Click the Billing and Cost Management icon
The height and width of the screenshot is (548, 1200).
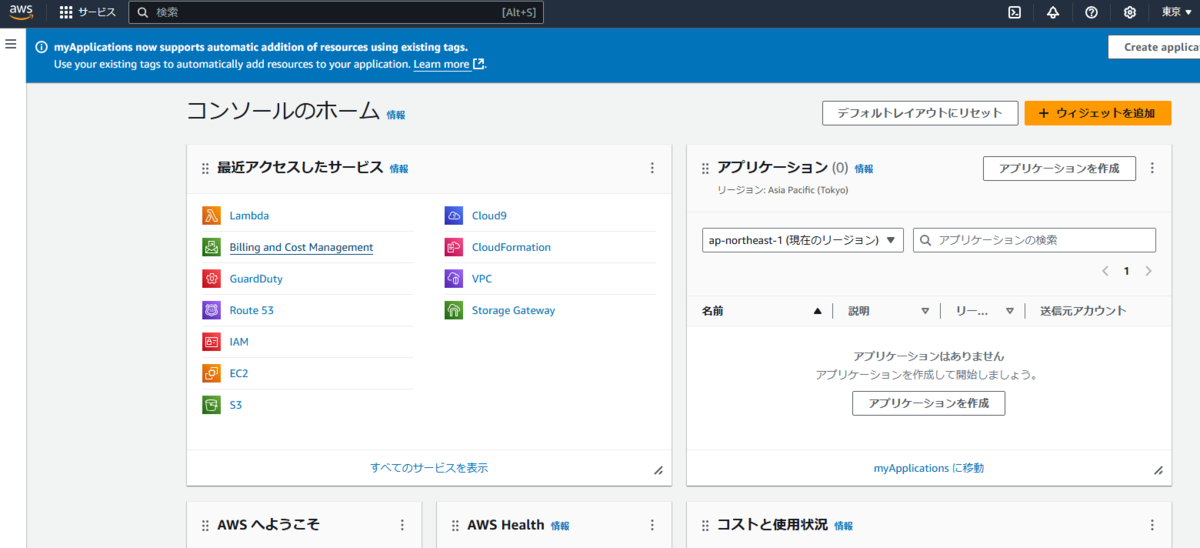[x=211, y=247]
